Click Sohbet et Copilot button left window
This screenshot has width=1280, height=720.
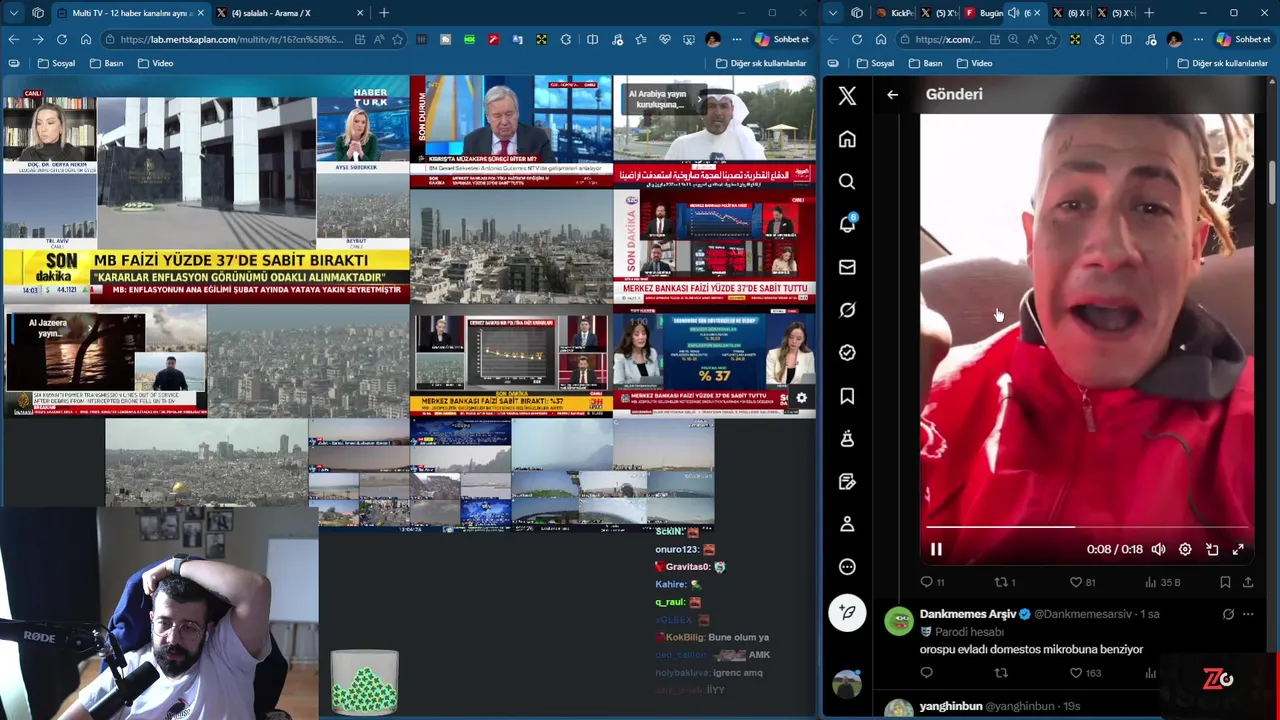[x=781, y=39]
